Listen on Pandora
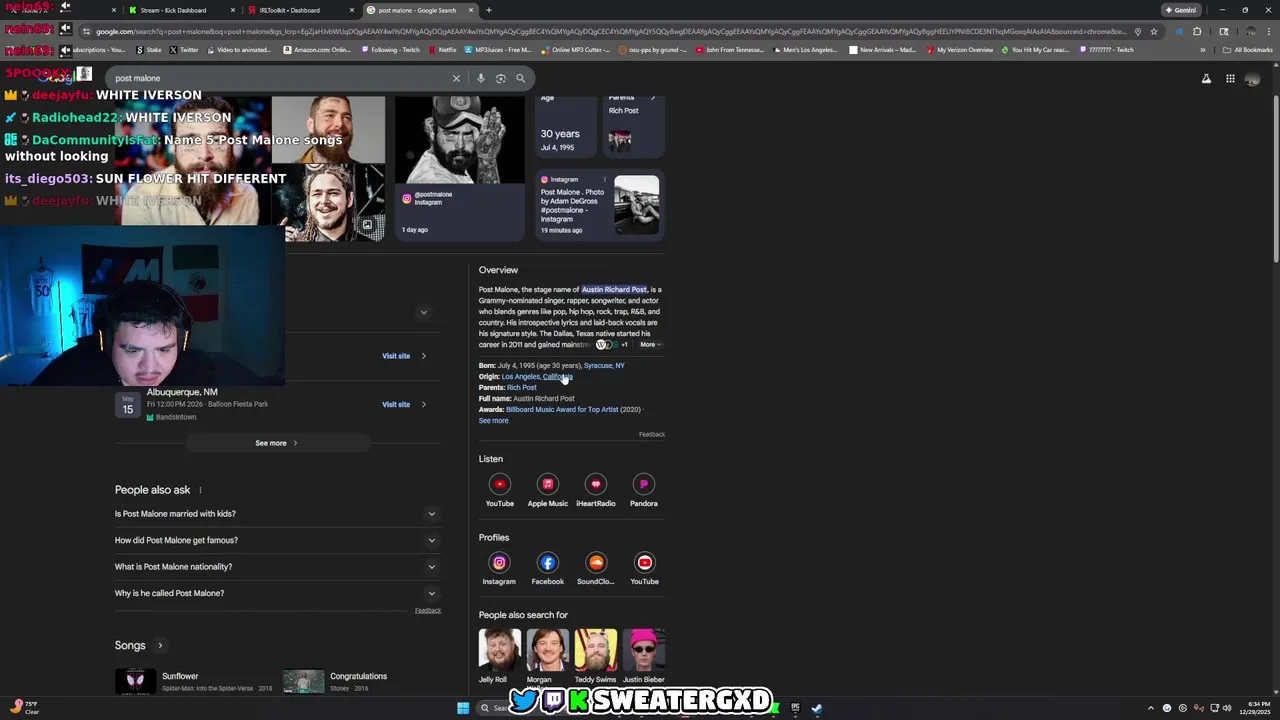The width and height of the screenshot is (1280, 720). tap(644, 490)
